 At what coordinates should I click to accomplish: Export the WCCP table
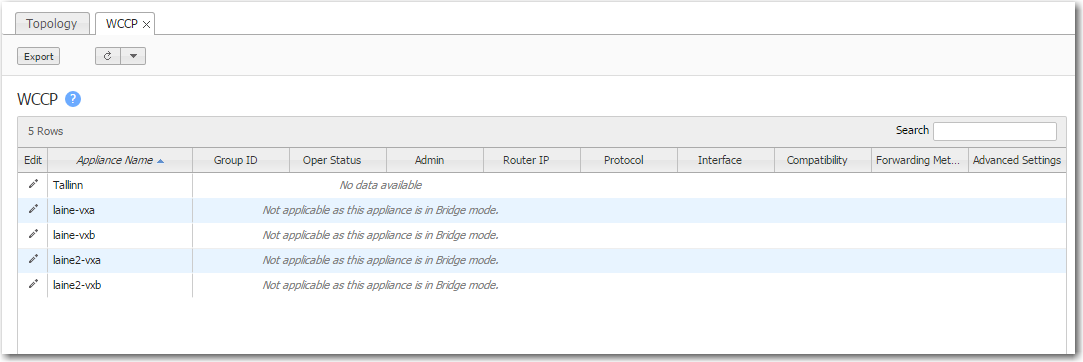(x=39, y=57)
